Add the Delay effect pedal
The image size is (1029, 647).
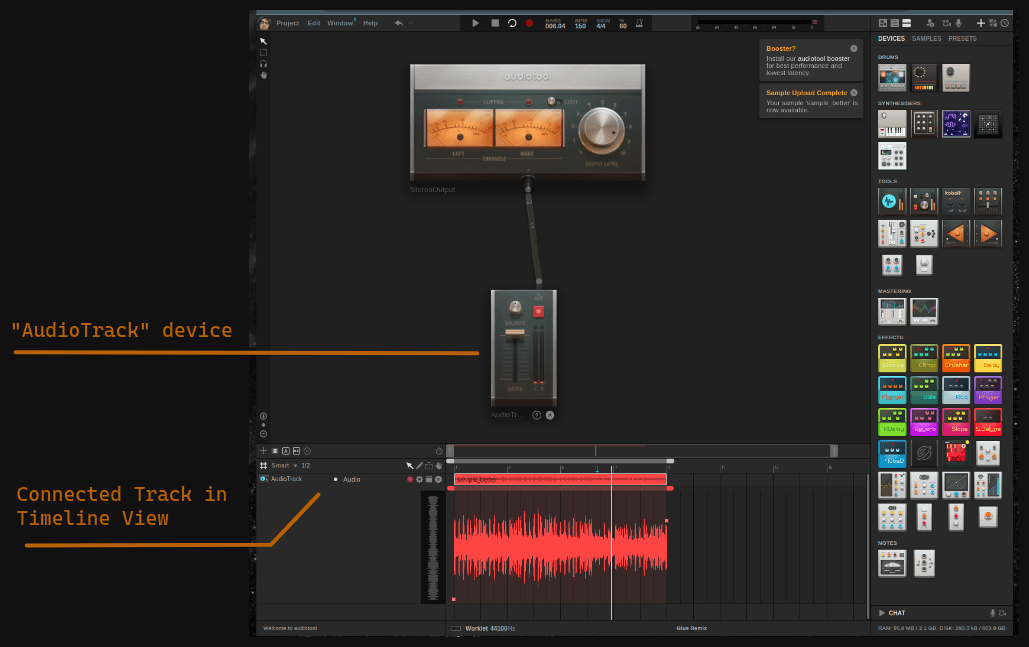click(988, 358)
